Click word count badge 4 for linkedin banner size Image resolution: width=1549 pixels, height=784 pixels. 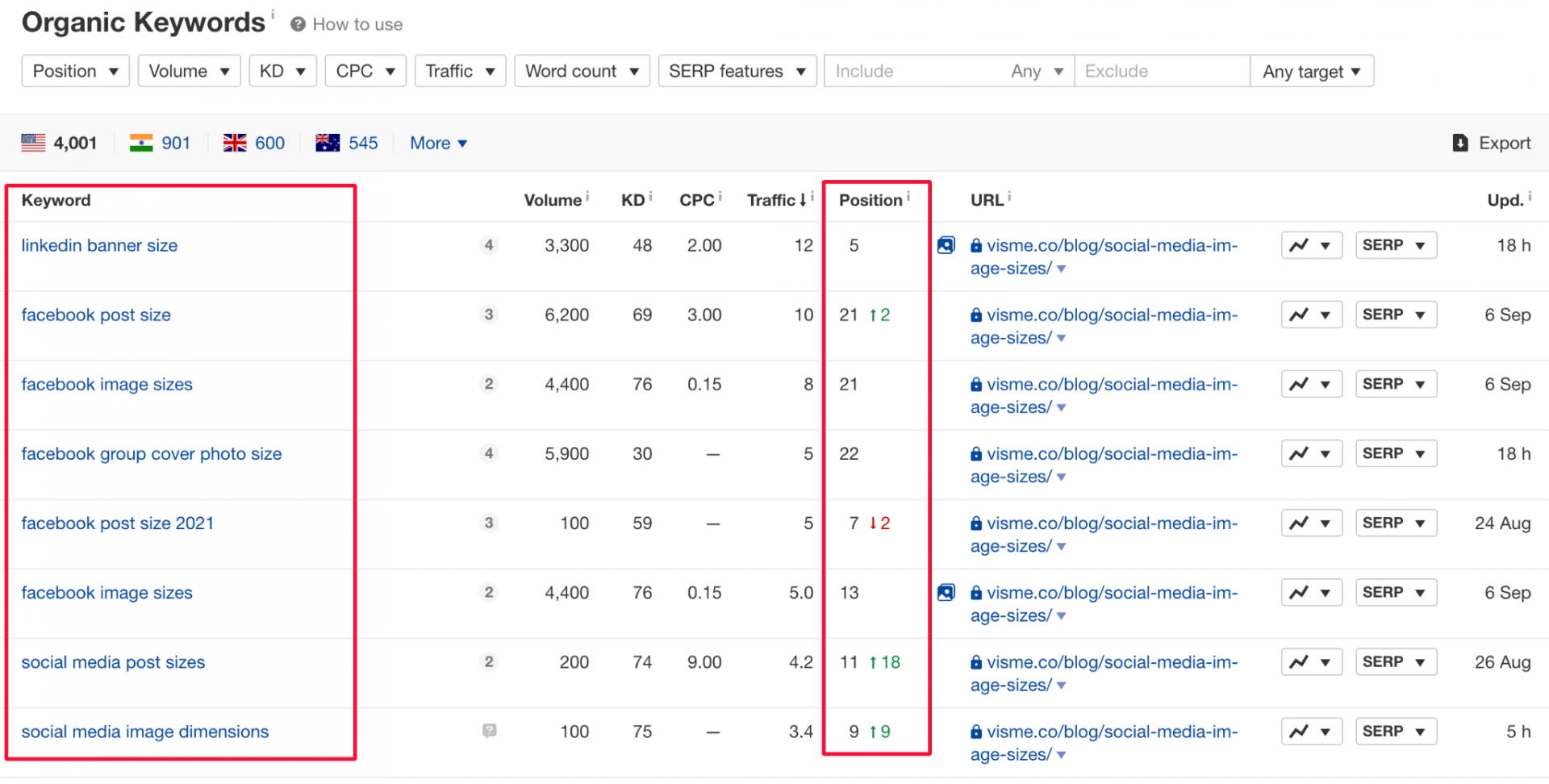click(489, 245)
